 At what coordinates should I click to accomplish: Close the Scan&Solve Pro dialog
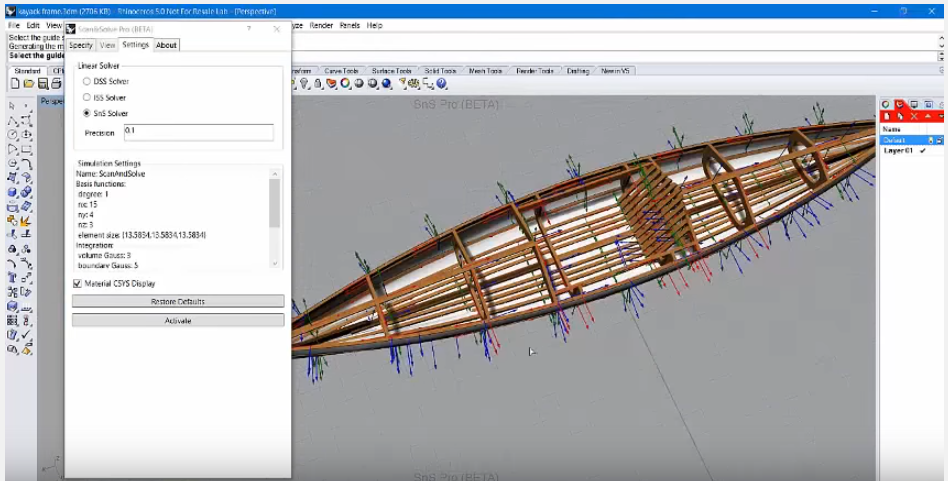point(276,29)
